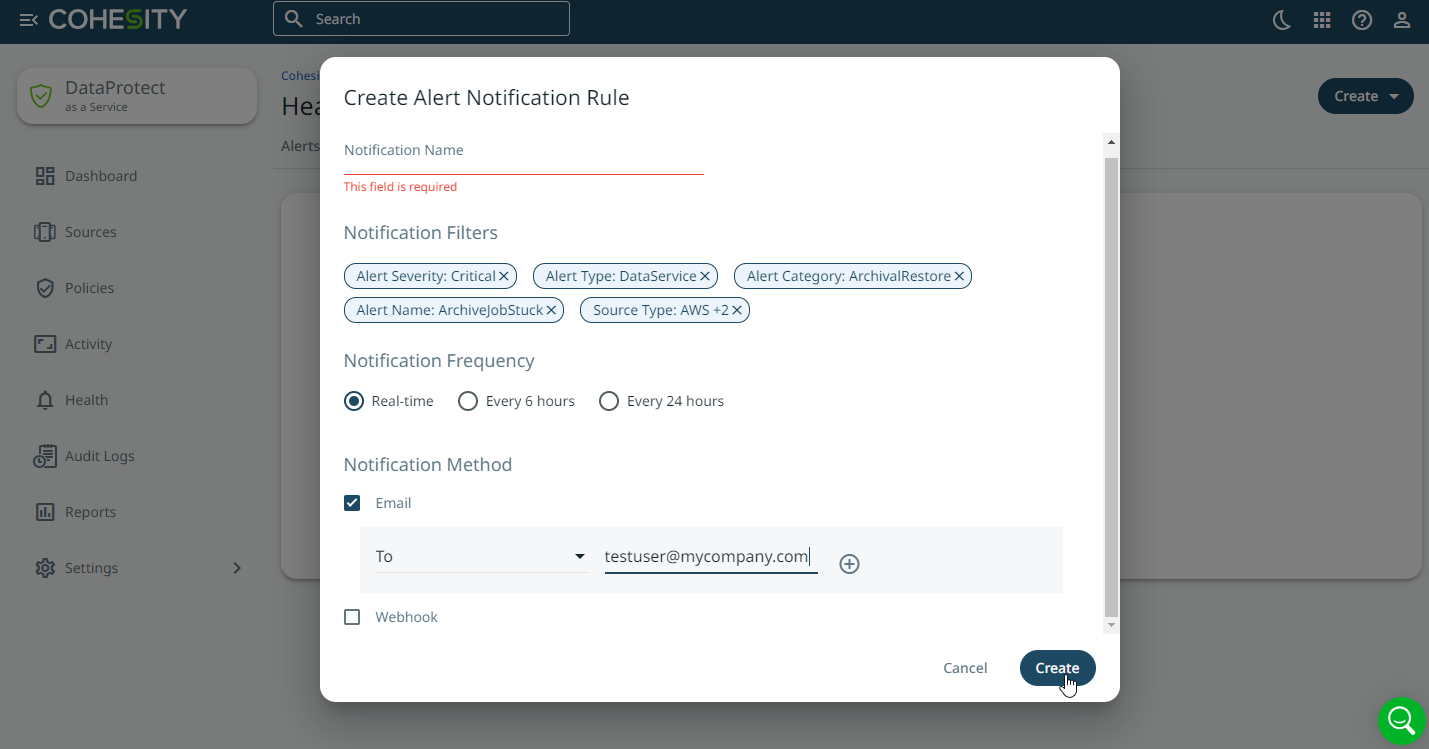Click the Create button to save rule
1429x749 pixels.
point(1057,668)
